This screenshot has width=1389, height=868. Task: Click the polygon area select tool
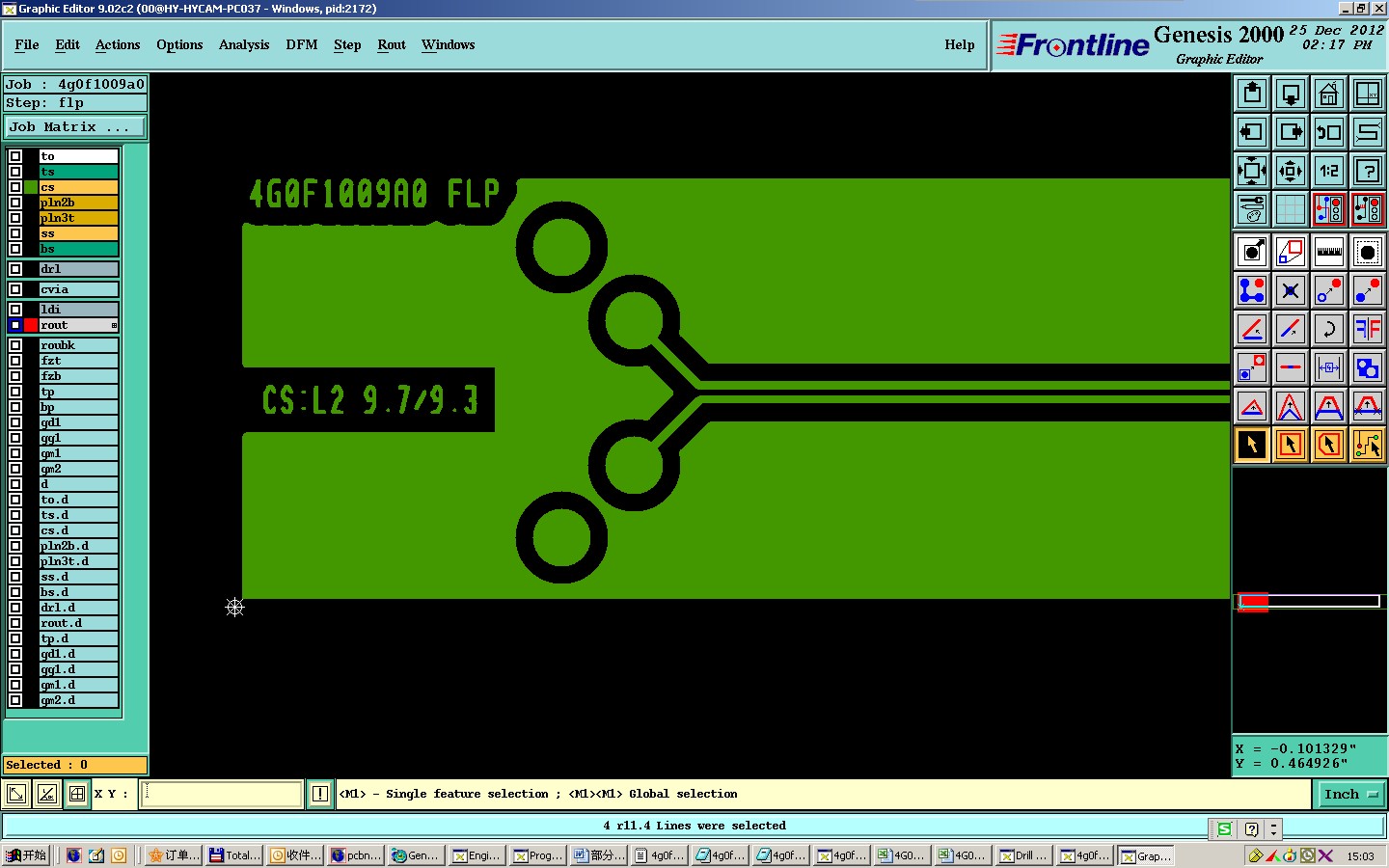[1329, 445]
